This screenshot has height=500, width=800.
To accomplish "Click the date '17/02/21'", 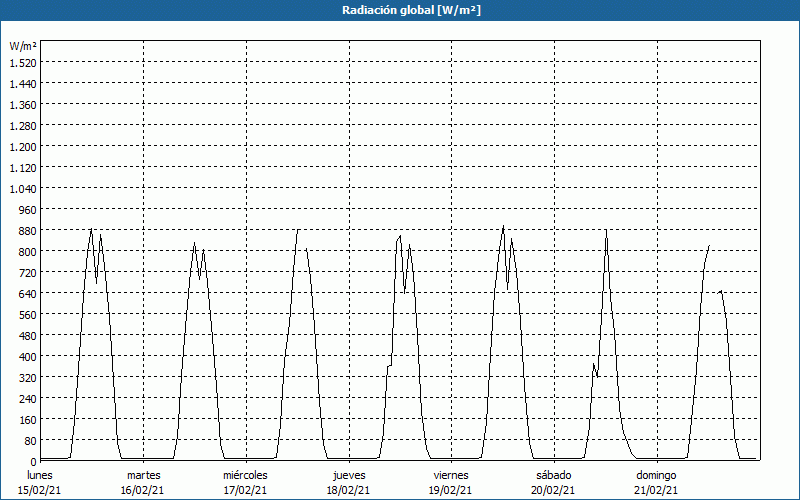I will [x=245, y=490].
